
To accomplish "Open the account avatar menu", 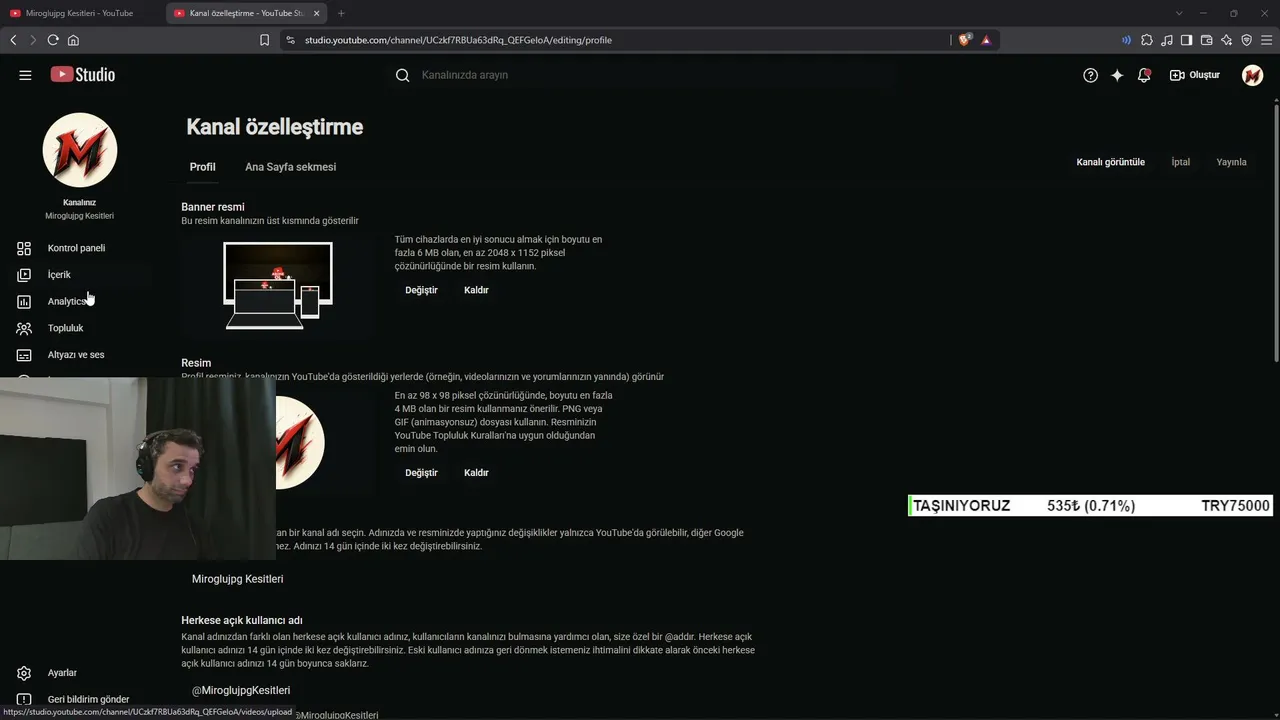I will tap(1252, 75).
